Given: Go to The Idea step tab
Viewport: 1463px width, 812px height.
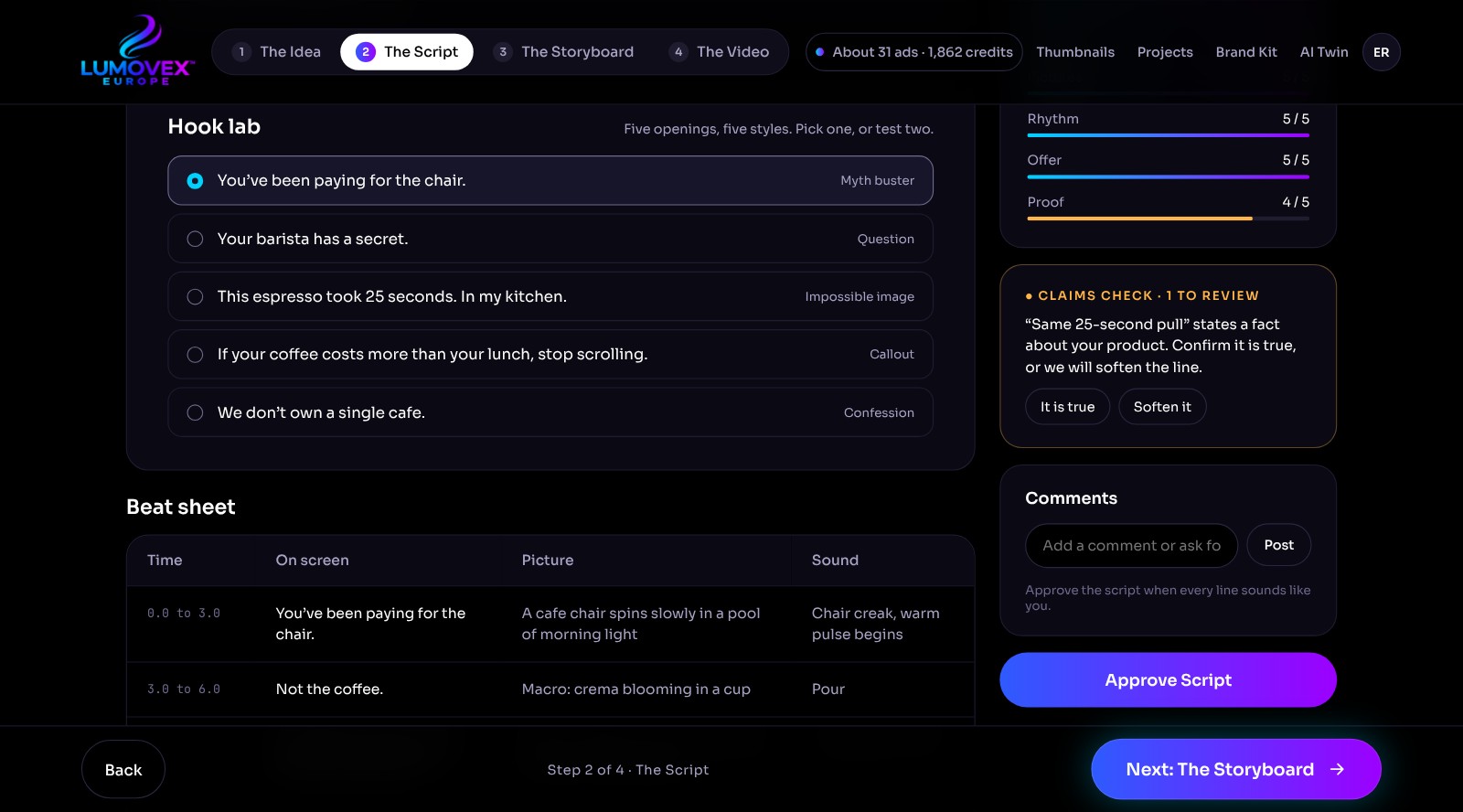Looking at the screenshot, I should point(277,52).
